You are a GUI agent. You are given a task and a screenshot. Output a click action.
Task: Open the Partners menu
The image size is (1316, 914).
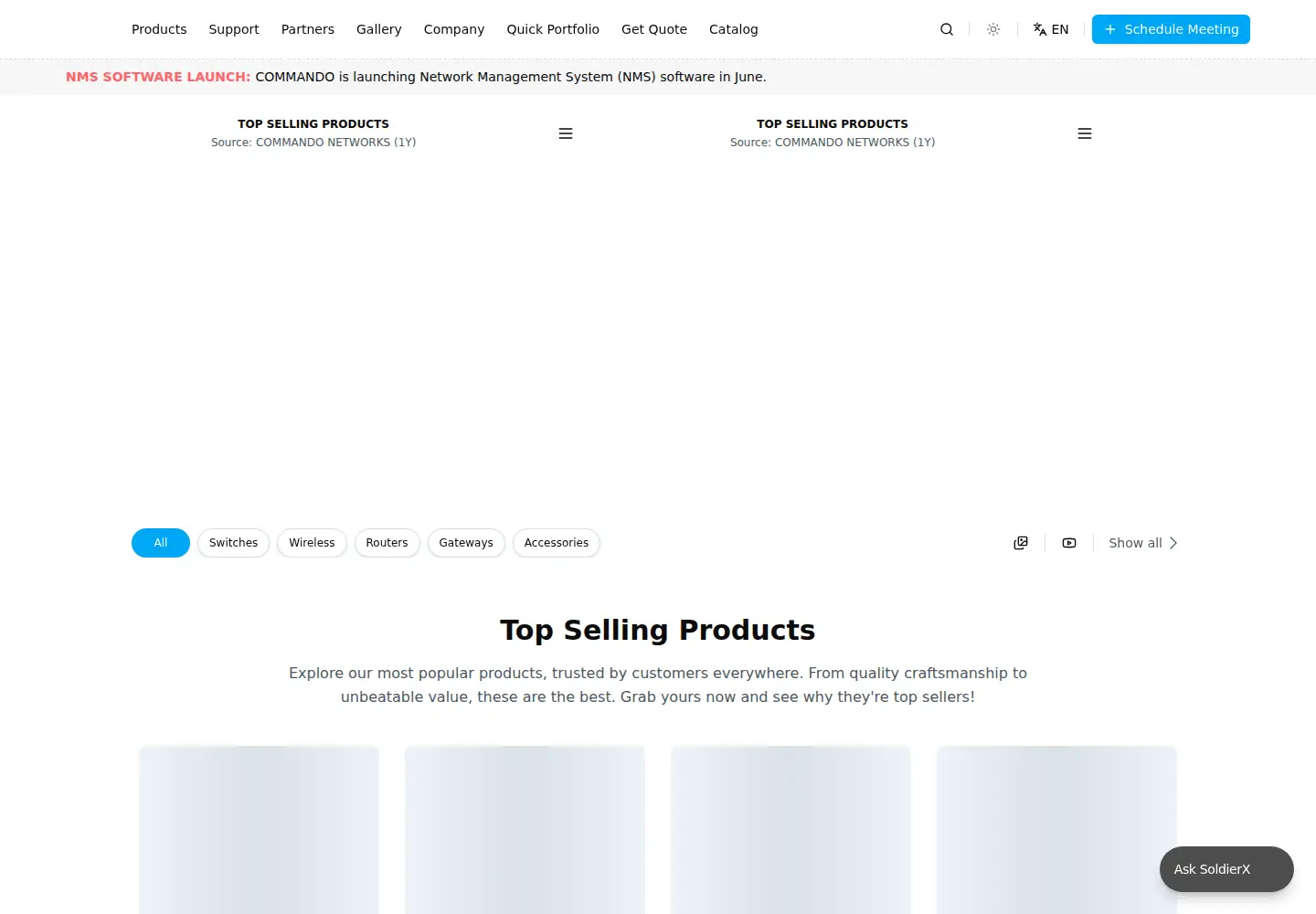pyautogui.click(x=308, y=29)
